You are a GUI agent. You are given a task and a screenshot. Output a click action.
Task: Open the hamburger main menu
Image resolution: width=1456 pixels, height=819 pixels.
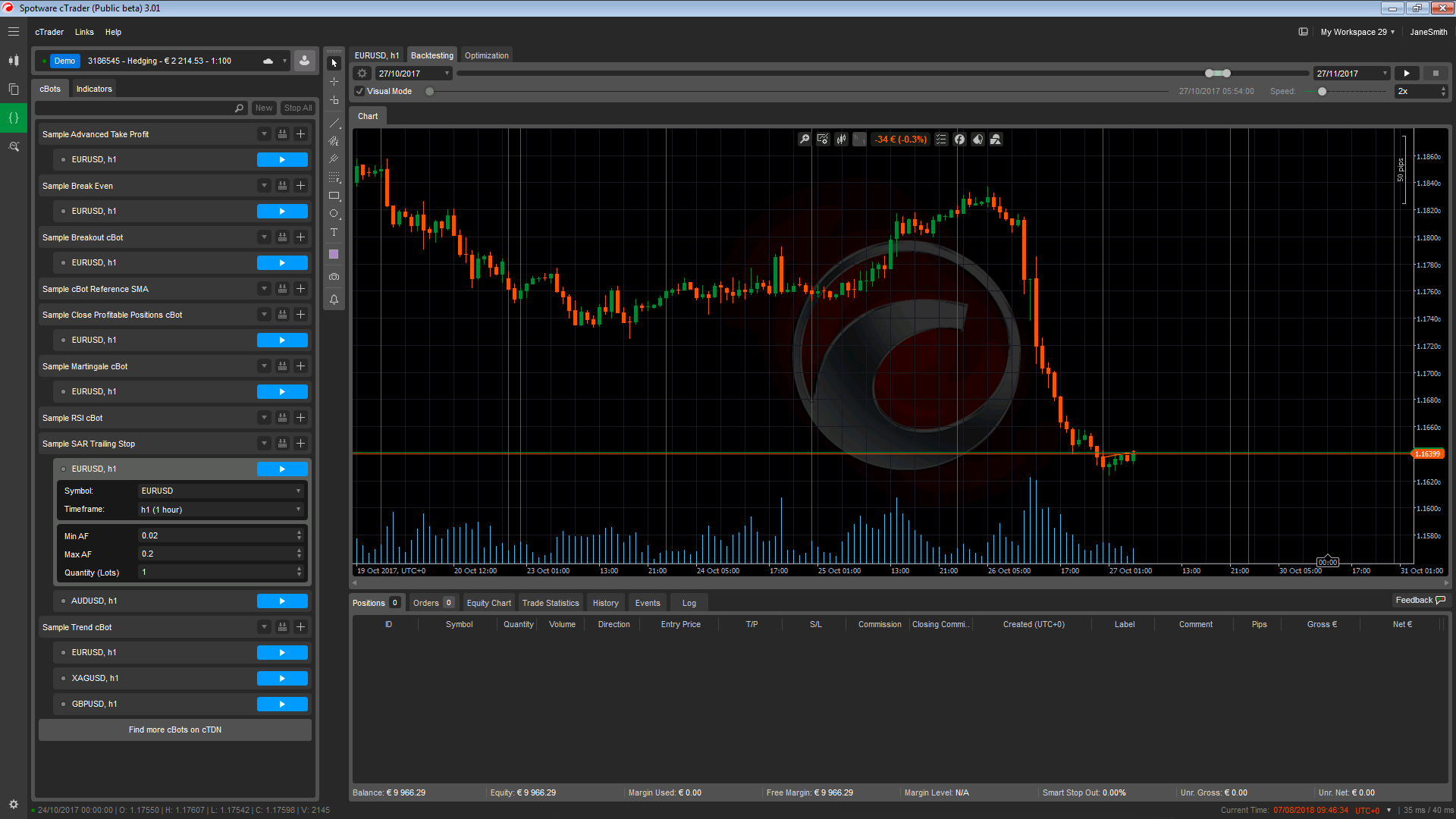(14, 32)
